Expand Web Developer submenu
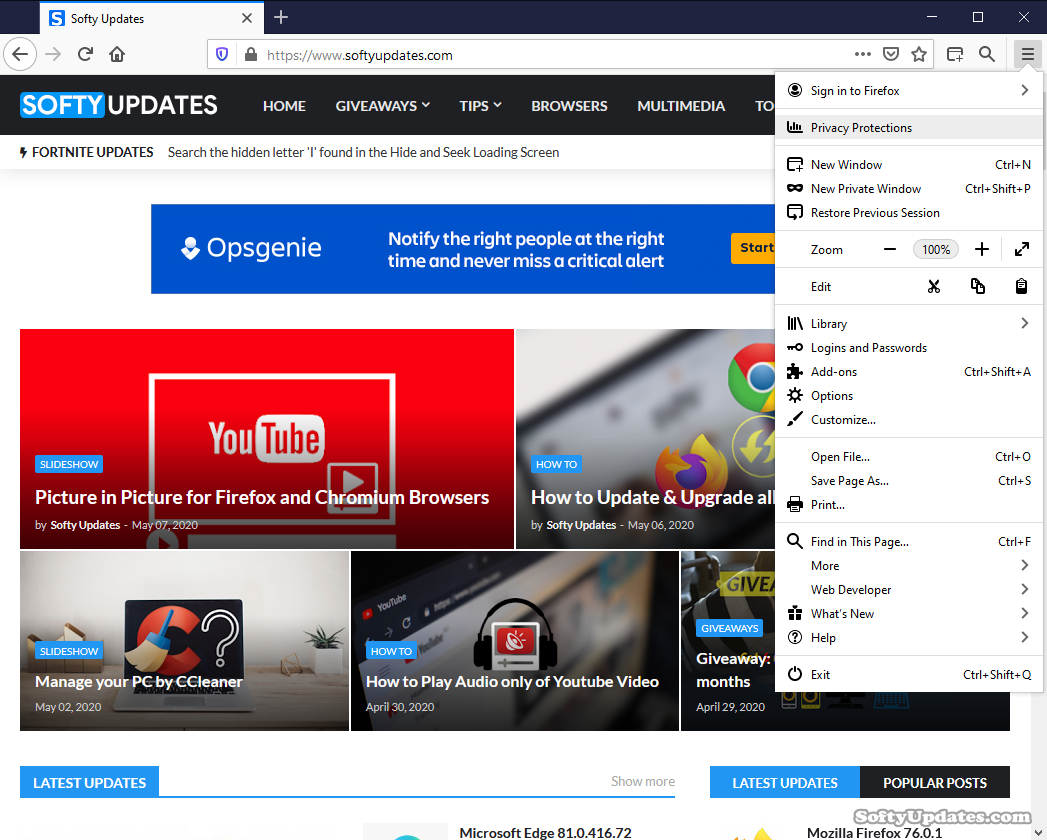The height and width of the screenshot is (840, 1047). [x=909, y=590]
